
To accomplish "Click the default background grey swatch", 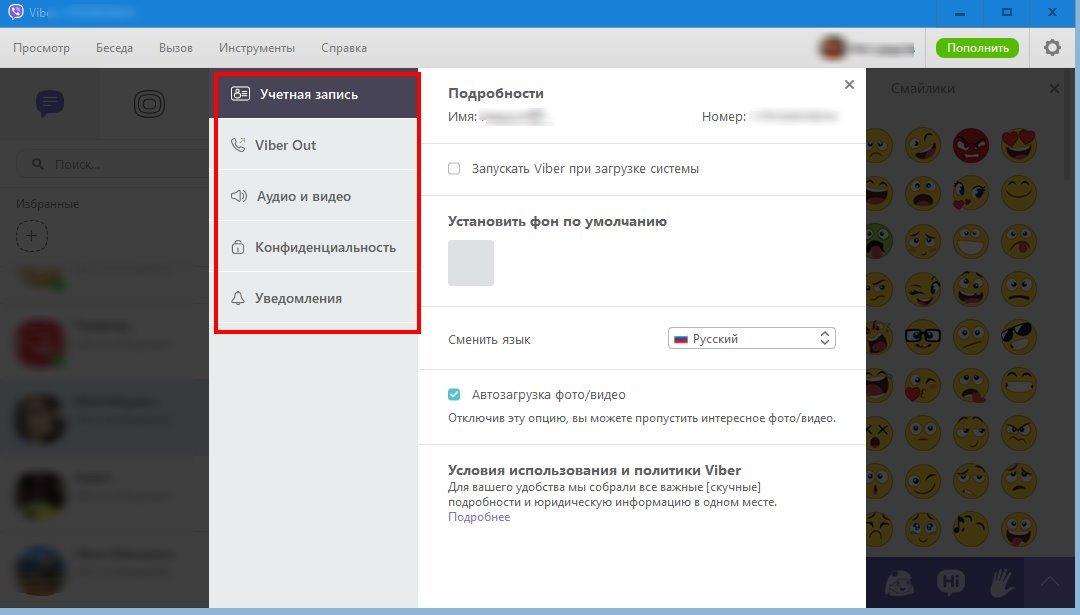I will coord(471,263).
